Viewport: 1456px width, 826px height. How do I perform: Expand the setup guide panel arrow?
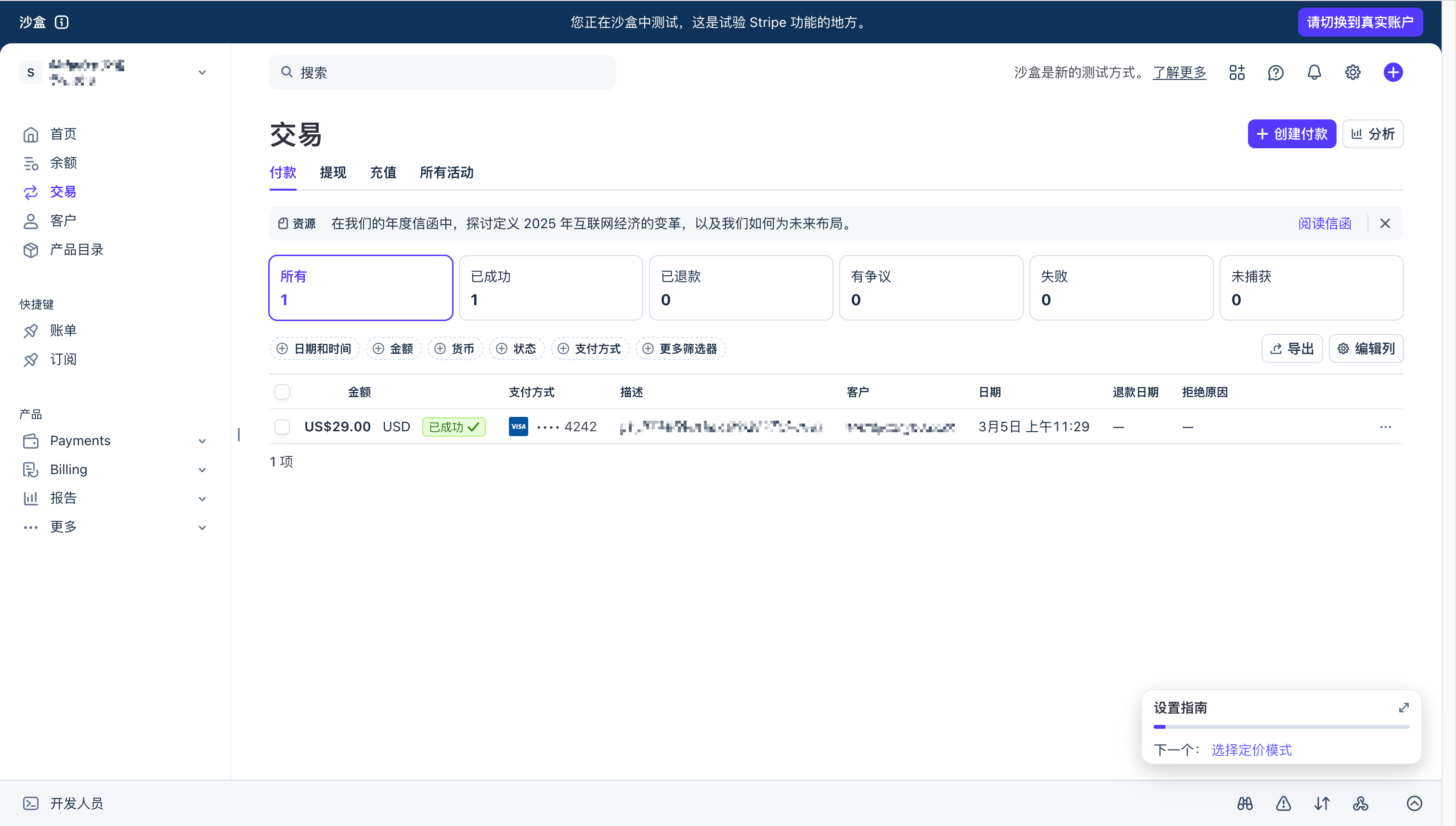pos(1404,708)
